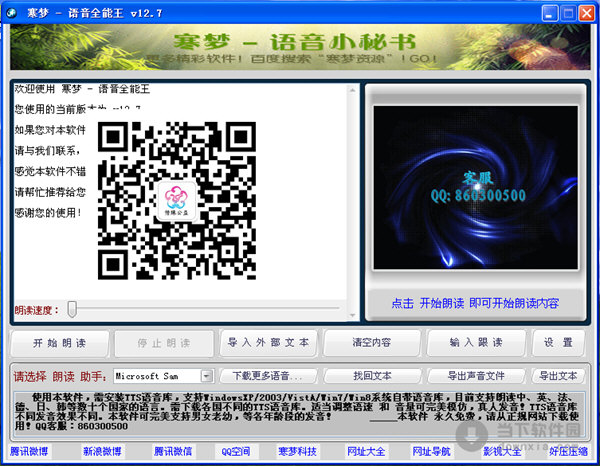
Task: Click the 导出文本 button
Action: [558, 376]
